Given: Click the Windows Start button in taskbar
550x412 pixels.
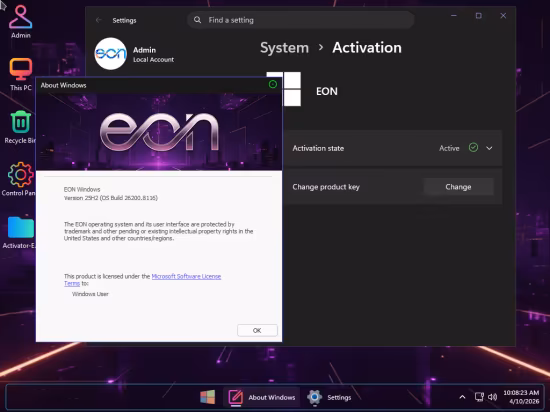Looking at the screenshot, I should click(208, 397).
